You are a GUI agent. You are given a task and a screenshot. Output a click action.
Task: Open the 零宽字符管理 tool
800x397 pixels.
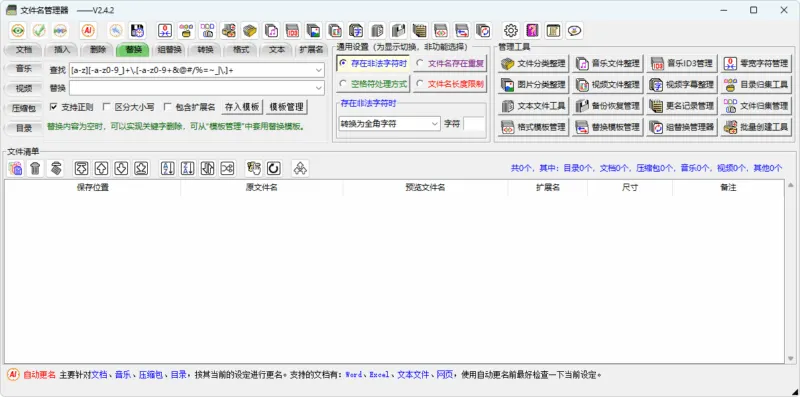pos(756,64)
